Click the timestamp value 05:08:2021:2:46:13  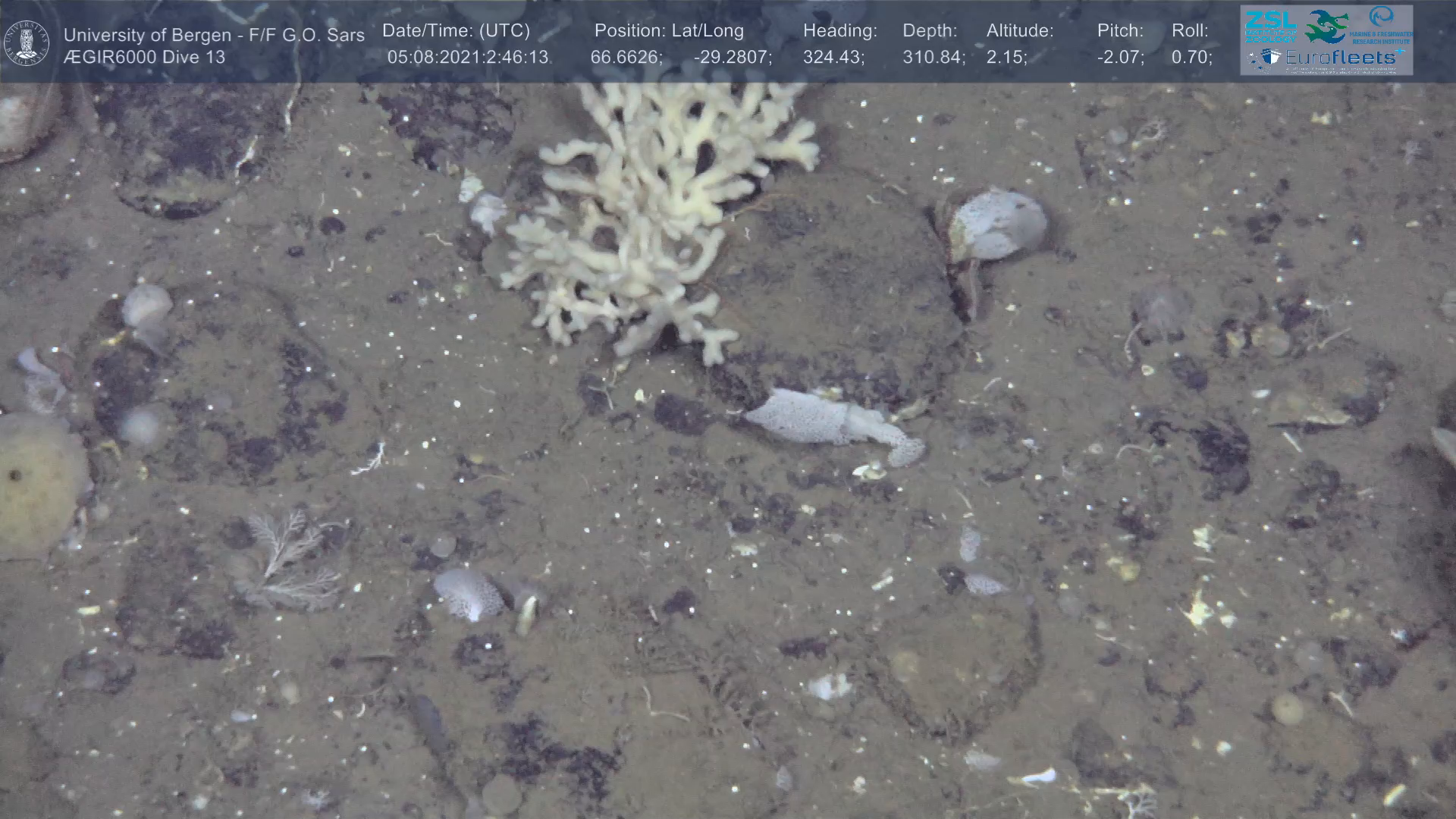[x=467, y=58]
